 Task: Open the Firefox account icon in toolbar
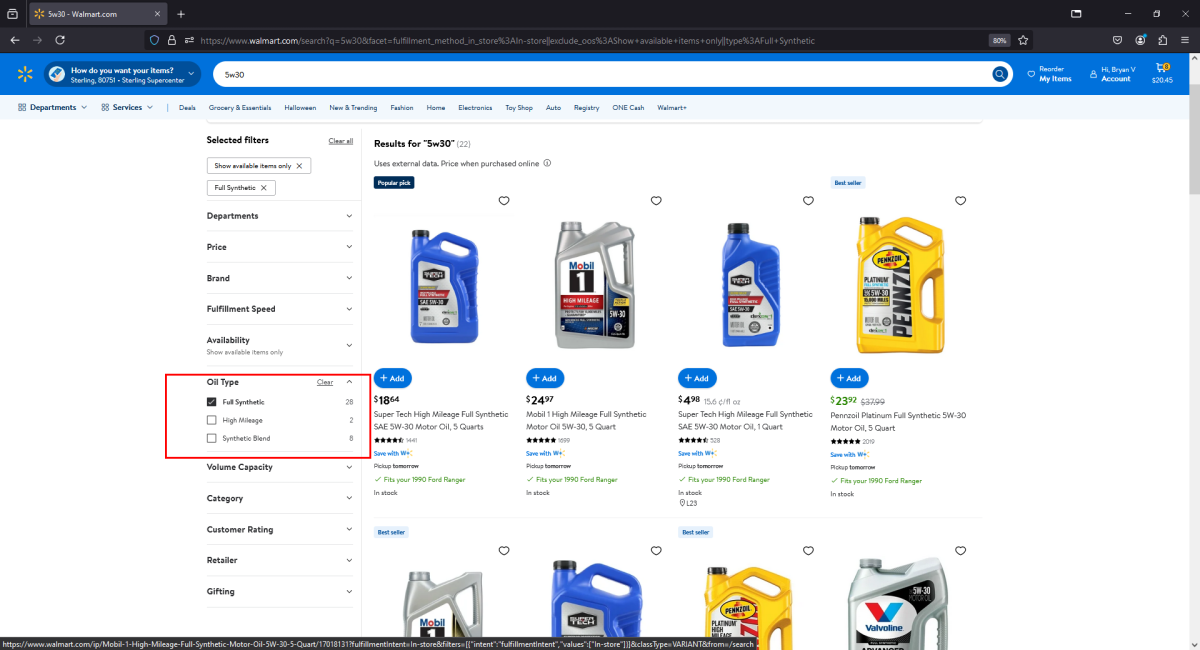click(1140, 40)
